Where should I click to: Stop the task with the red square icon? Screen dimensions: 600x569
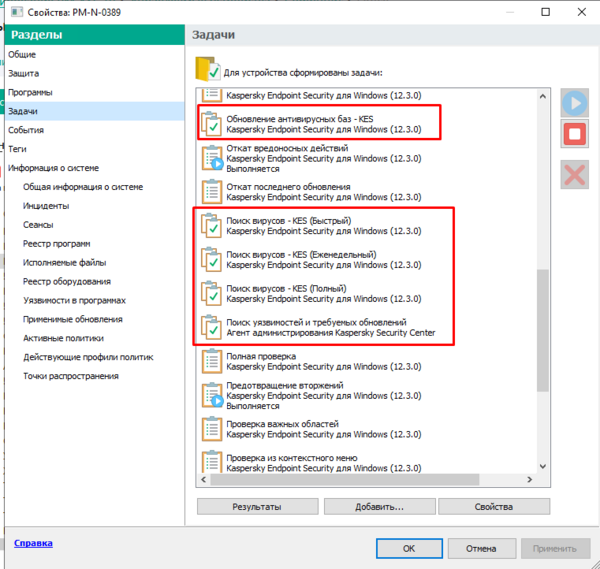tap(574, 134)
